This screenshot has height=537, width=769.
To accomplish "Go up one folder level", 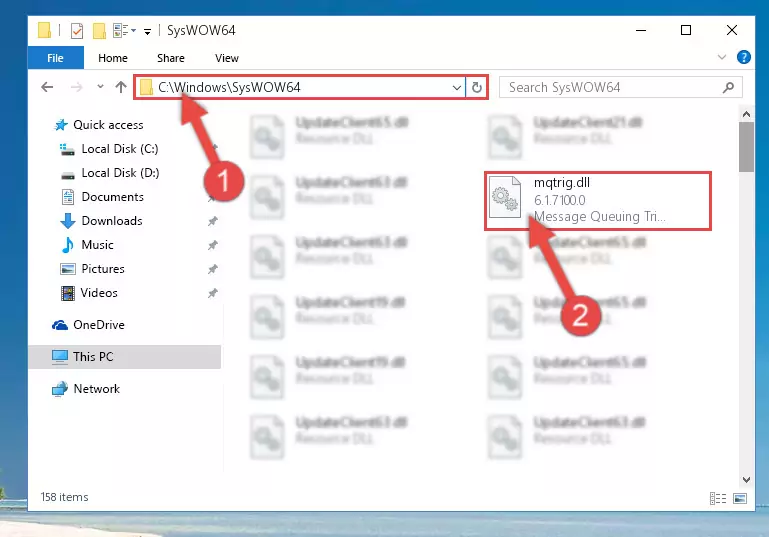I will (x=121, y=87).
